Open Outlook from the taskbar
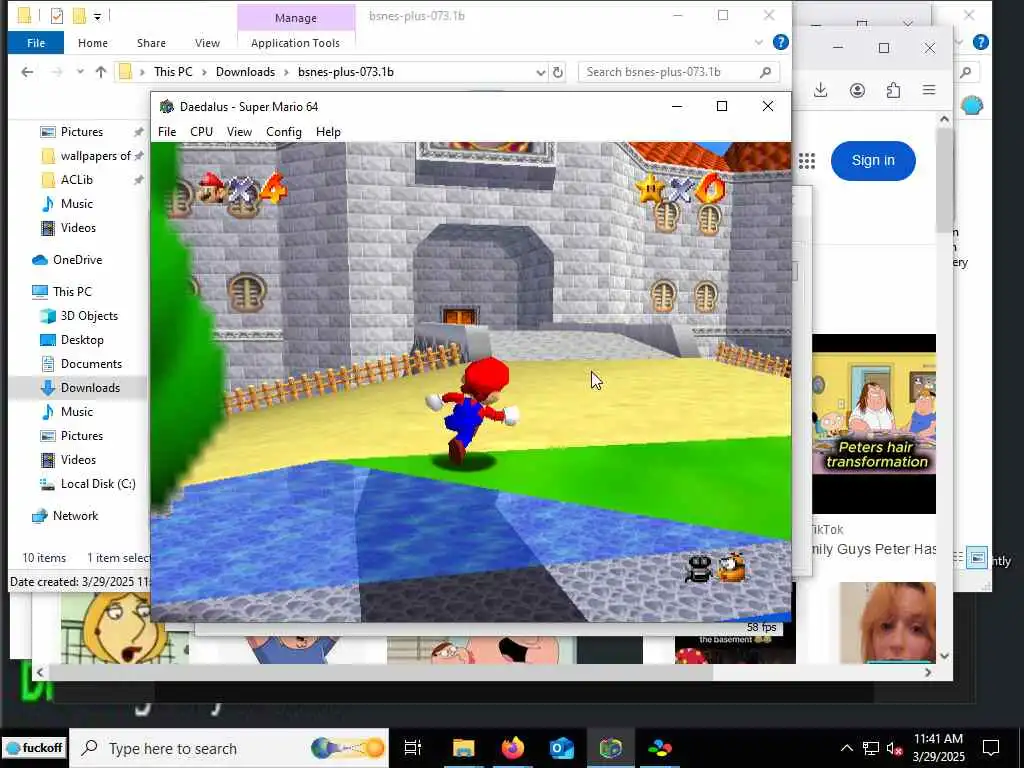This screenshot has width=1024, height=768. [562, 748]
